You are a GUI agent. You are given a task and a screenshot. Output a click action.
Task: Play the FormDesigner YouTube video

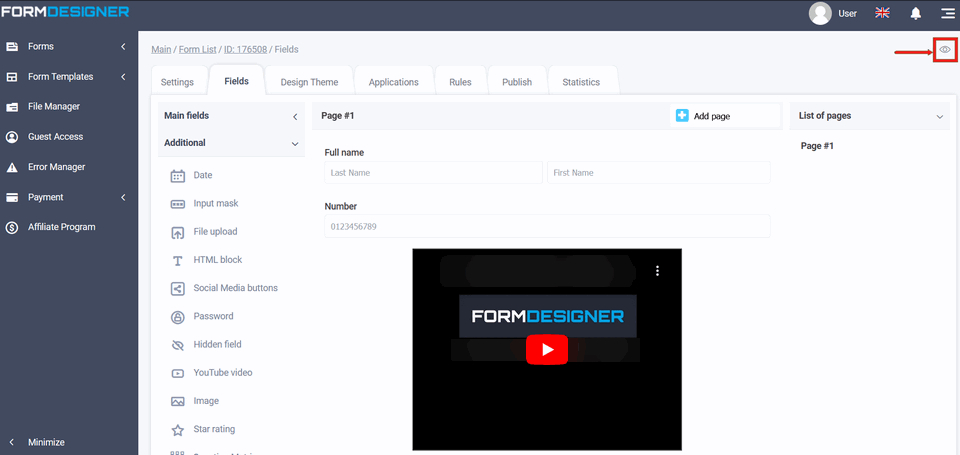coord(546,349)
